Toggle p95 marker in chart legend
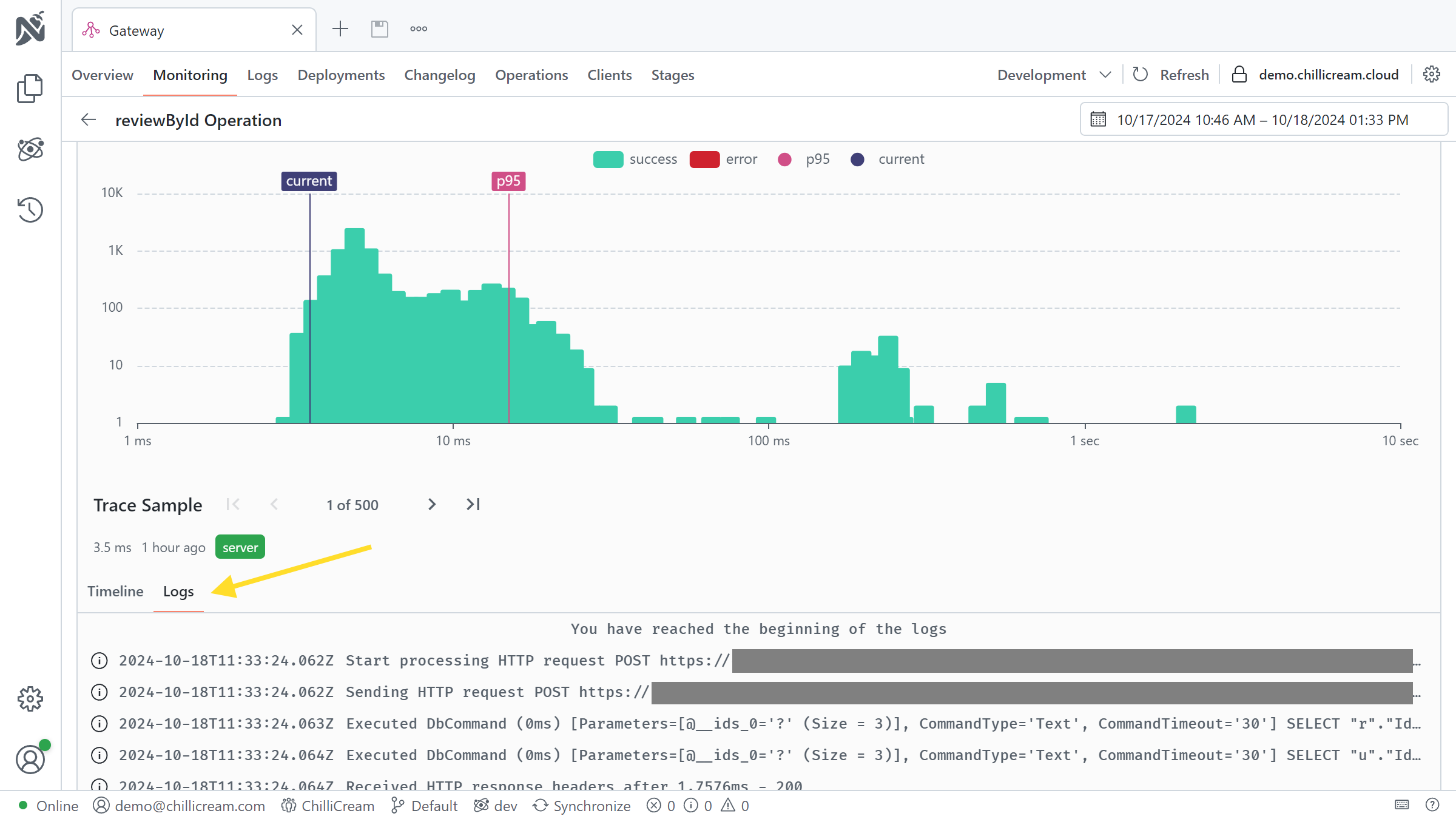The image size is (1456, 819). (x=803, y=160)
